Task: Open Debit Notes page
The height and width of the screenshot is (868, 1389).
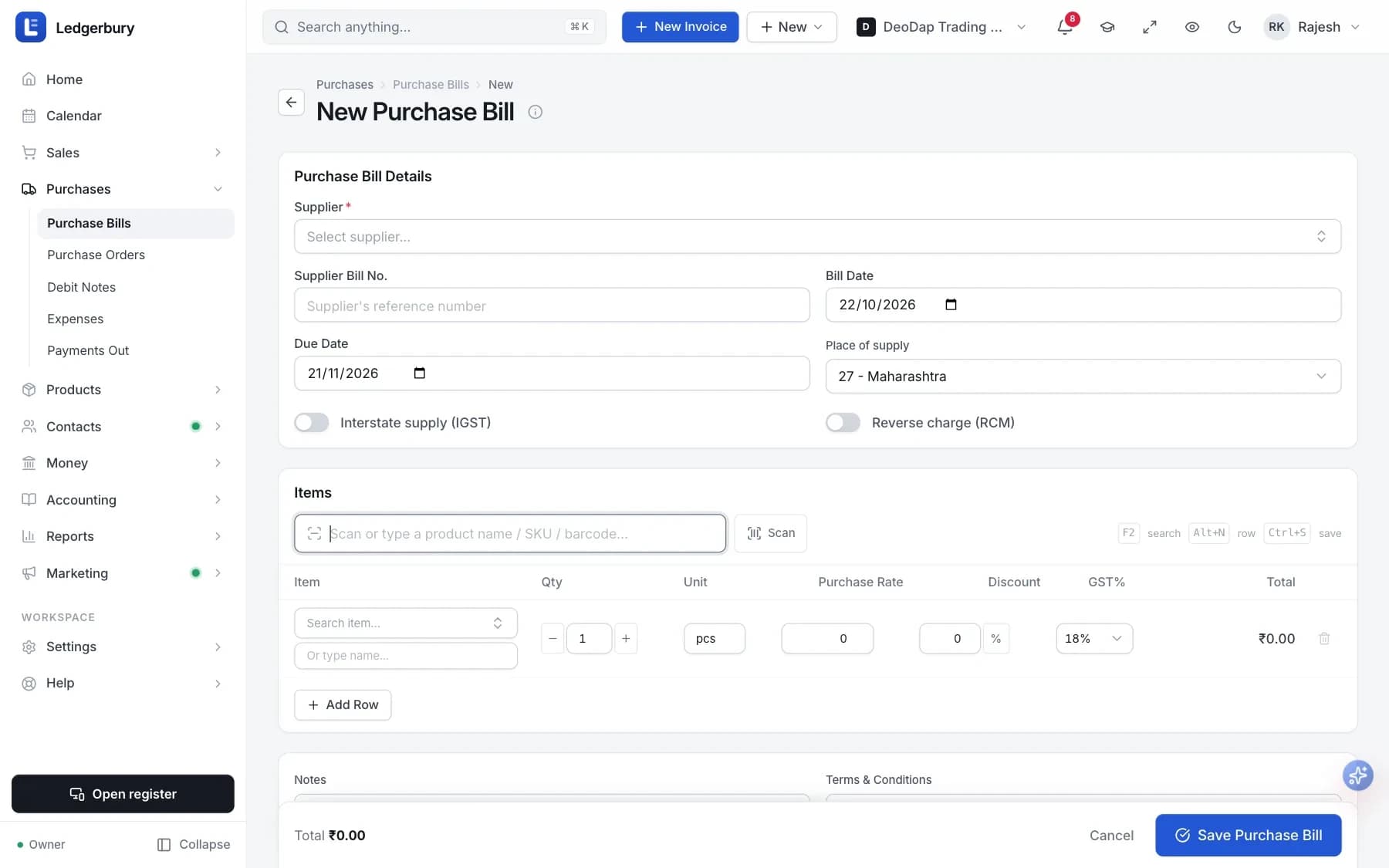Action: 81,287
